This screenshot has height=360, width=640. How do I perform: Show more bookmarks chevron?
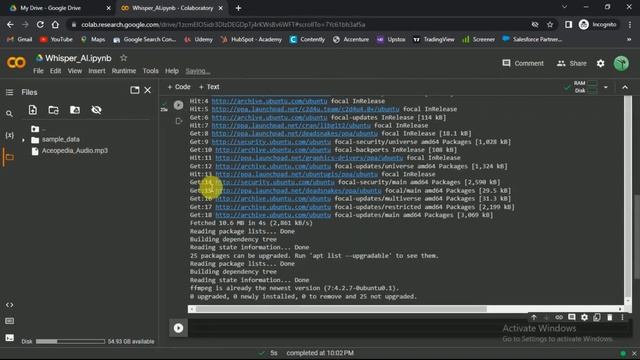click(x=629, y=39)
